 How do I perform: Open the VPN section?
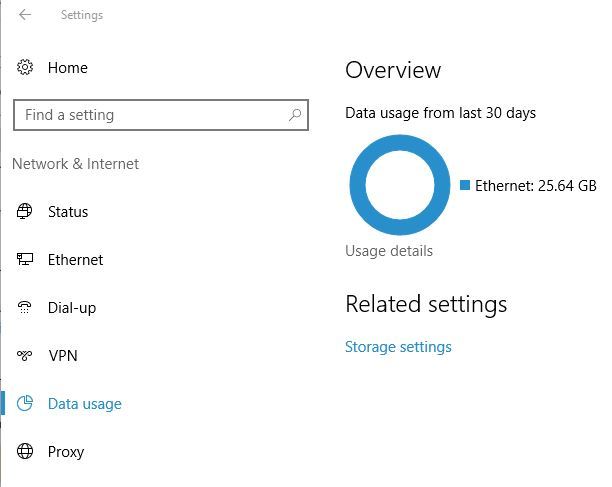pyautogui.click(x=62, y=356)
